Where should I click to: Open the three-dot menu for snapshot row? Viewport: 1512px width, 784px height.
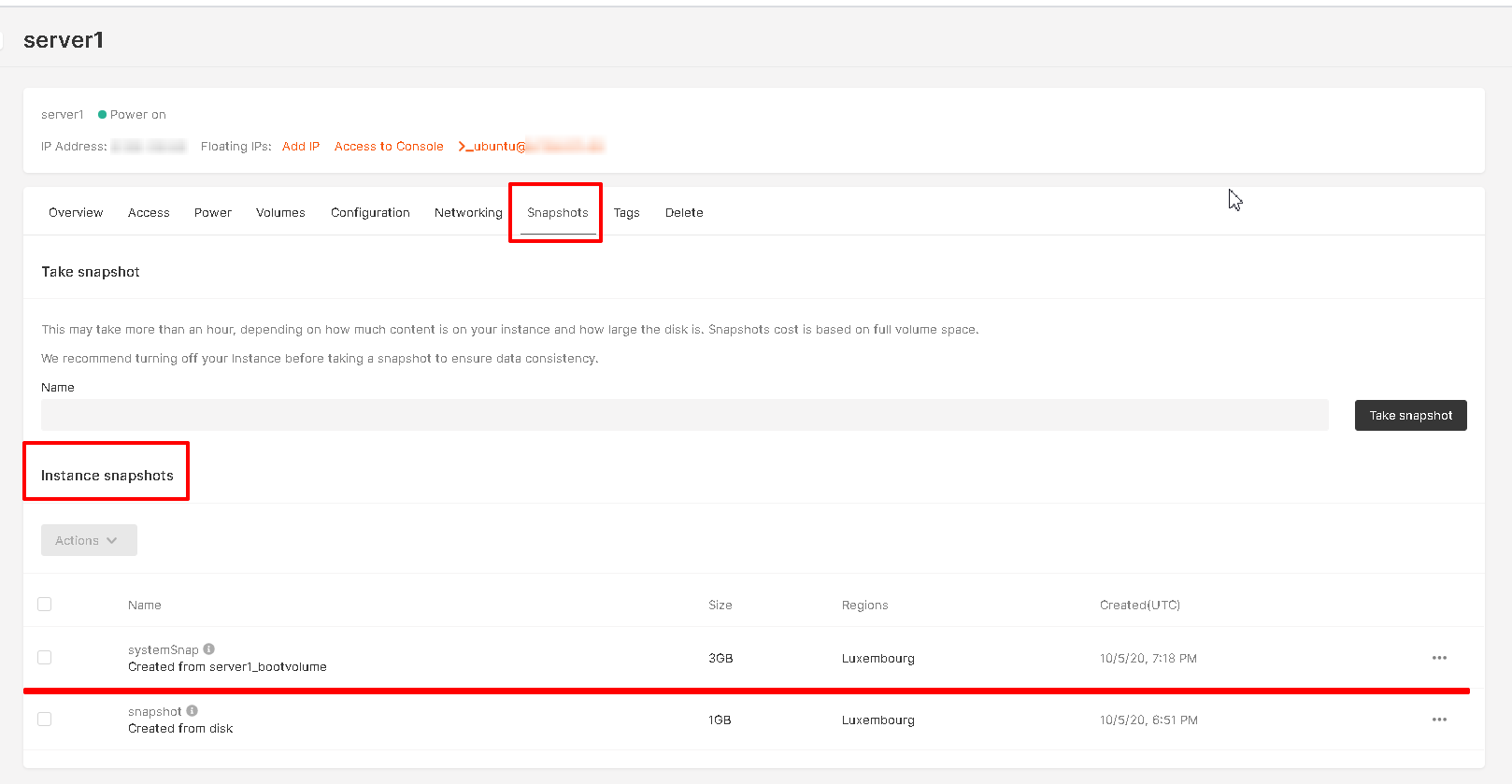[x=1439, y=720]
